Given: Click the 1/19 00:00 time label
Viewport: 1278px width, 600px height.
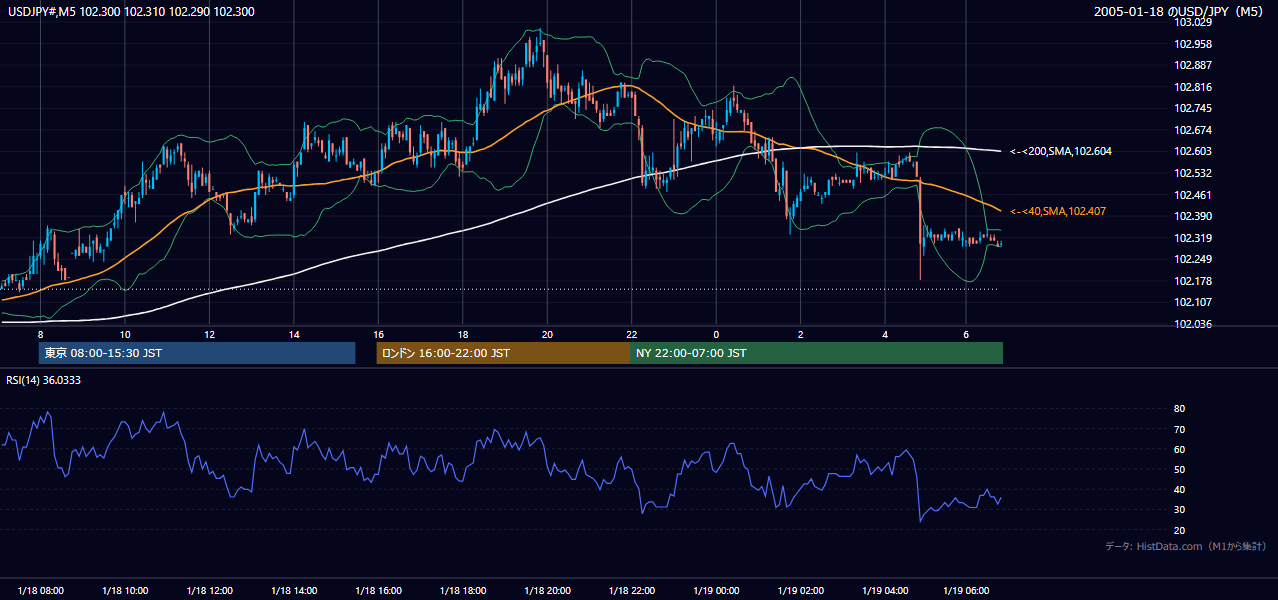Looking at the screenshot, I should pyautogui.click(x=716, y=591).
